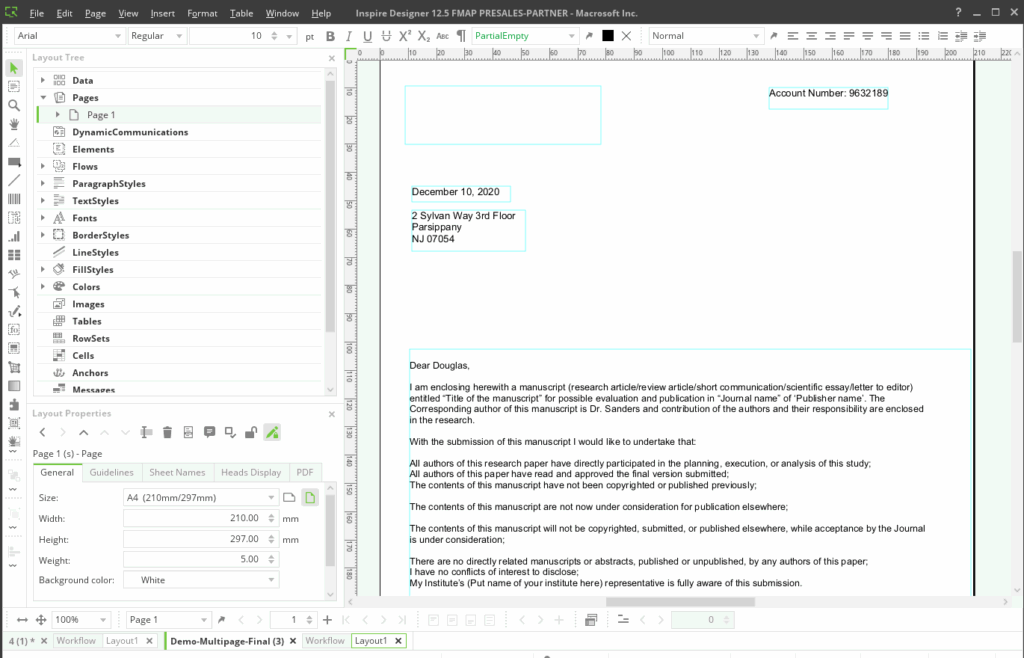Click the fit-width horizontal arrow icon
Viewport: 1024px width, 658px height.
click(x=22, y=619)
